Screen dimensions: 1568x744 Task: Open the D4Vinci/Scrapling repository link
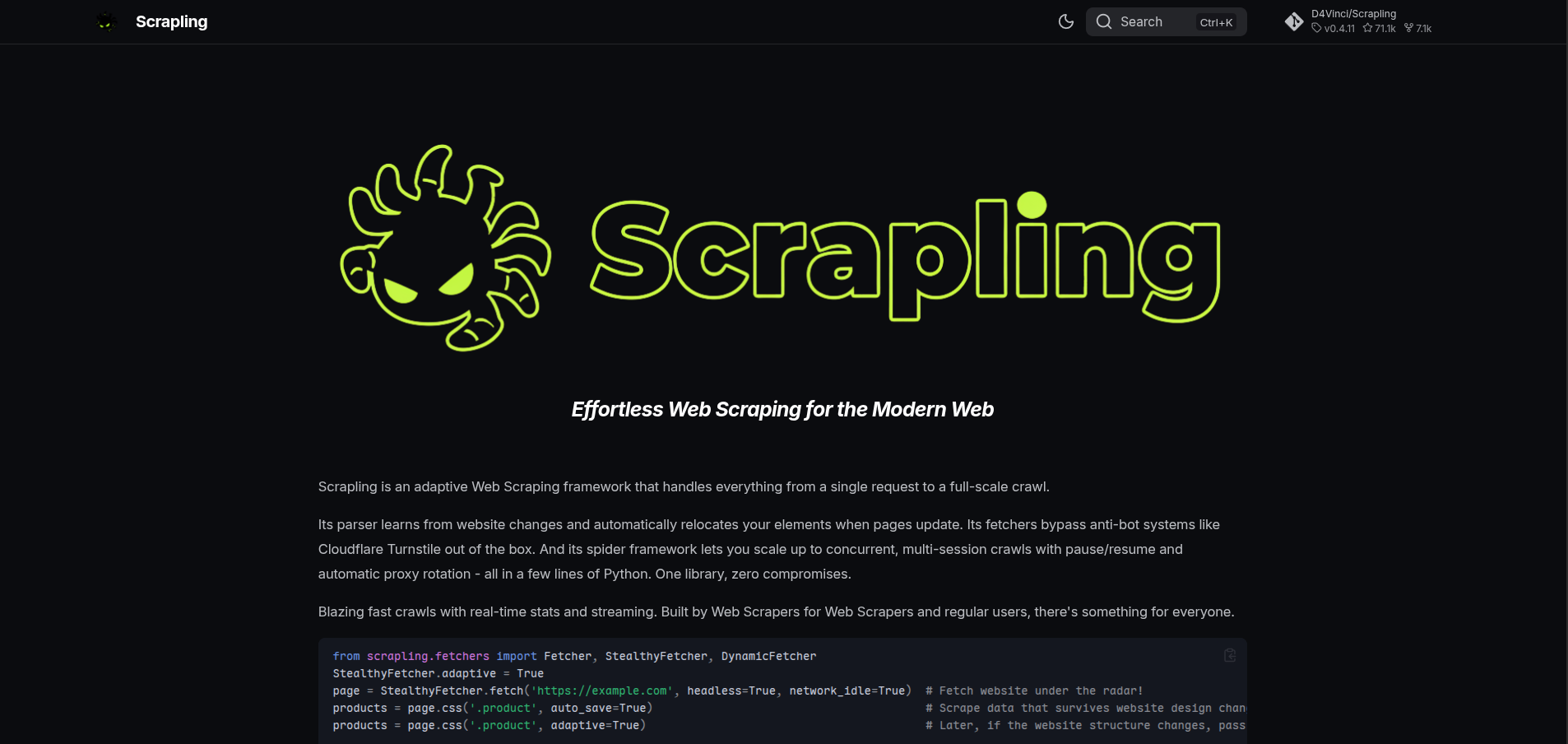(1353, 14)
